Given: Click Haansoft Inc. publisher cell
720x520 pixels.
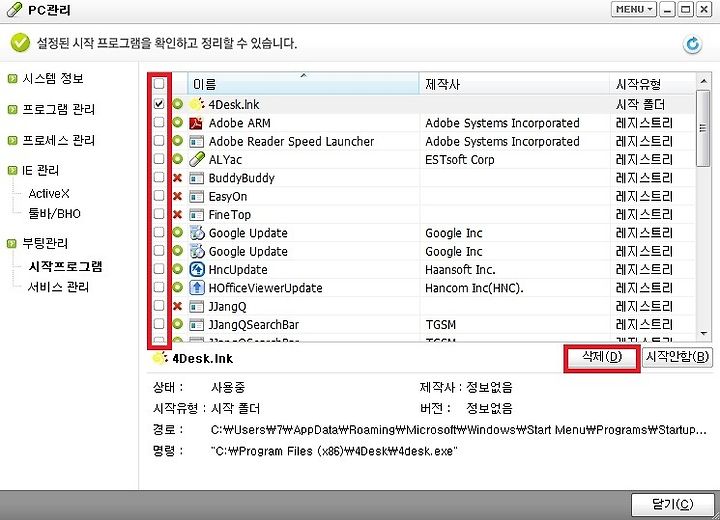Looking at the screenshot, I should coord(460,270).
